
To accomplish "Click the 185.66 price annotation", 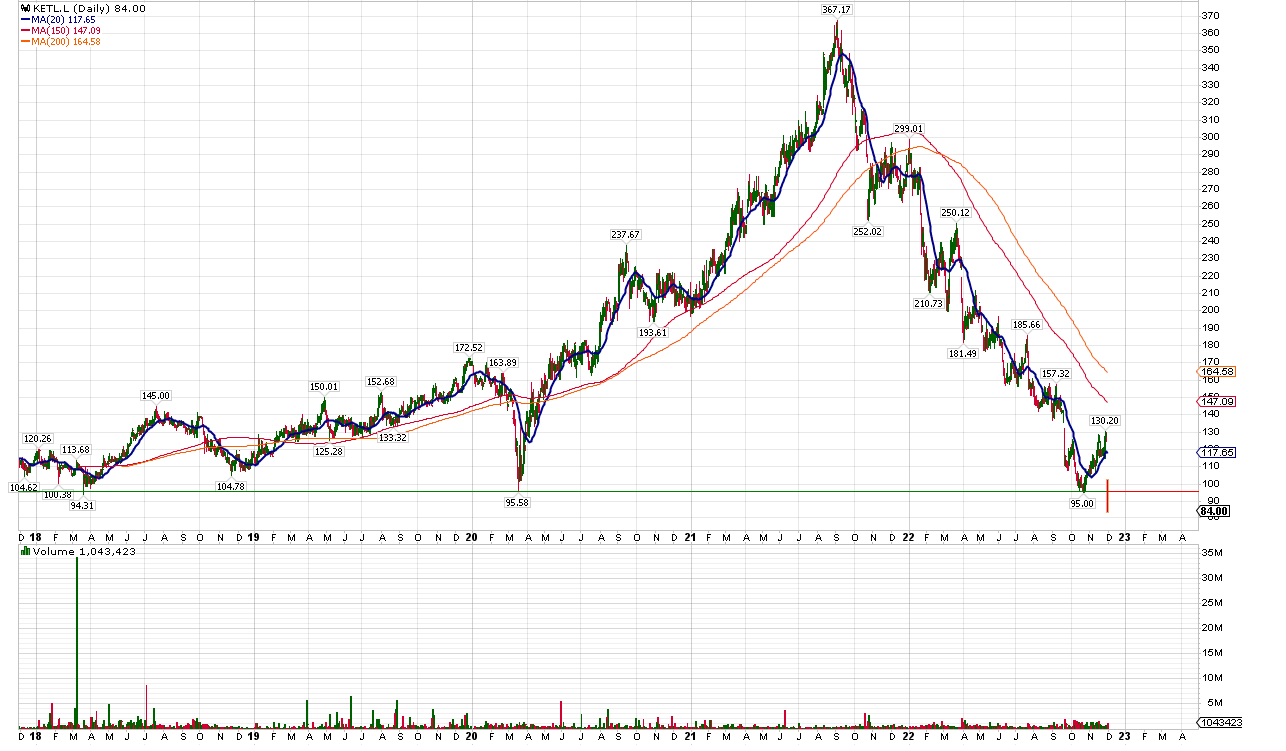I will tap(1026, 325).
